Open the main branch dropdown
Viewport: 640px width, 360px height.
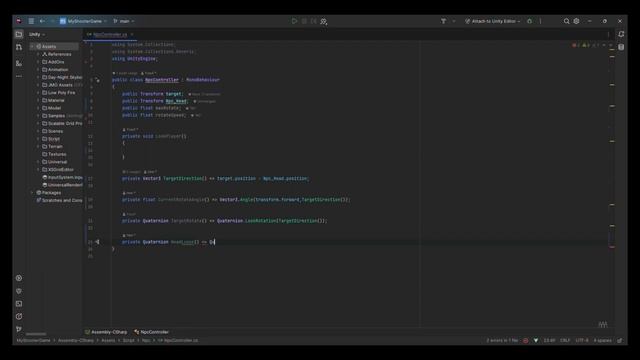click(x=124, y=21)
